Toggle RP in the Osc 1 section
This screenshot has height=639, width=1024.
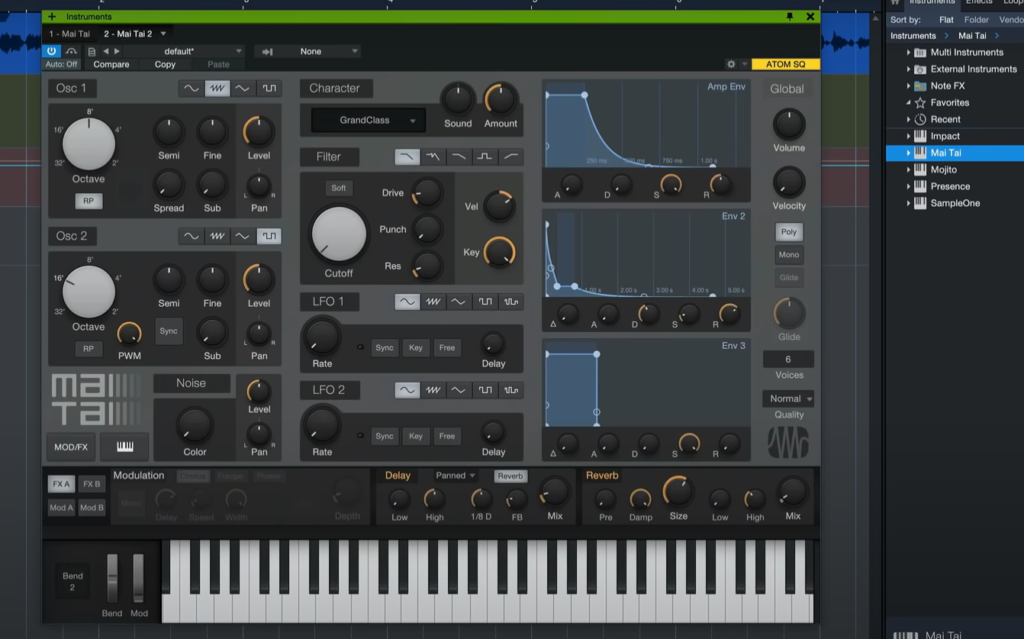(88, 201)
